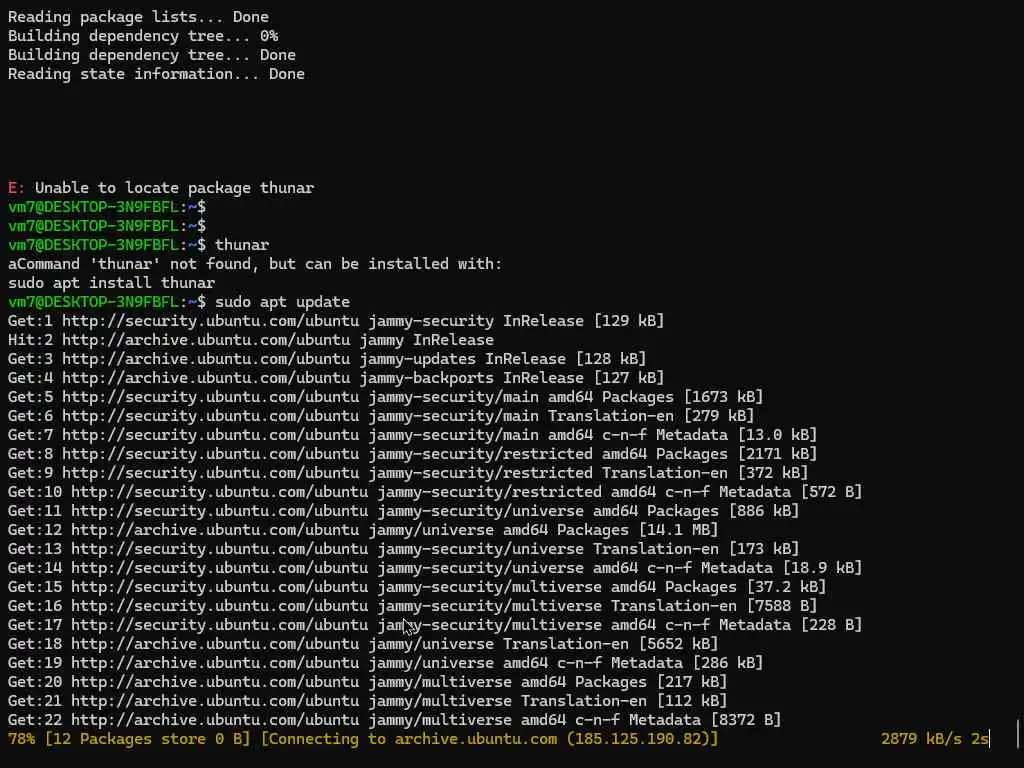Click the 'Reading package lists... Done' line
This screenshot has height=768, width=1024.
point(138,17)
